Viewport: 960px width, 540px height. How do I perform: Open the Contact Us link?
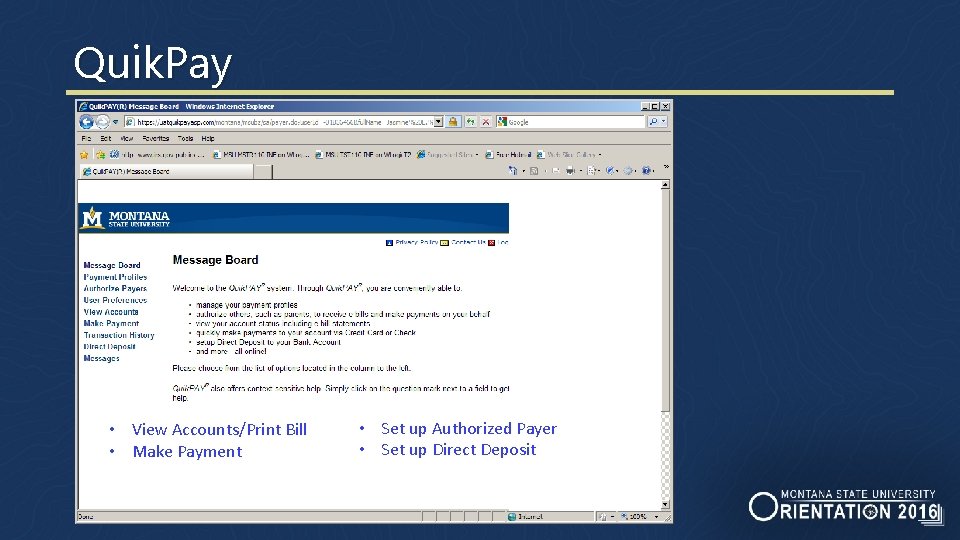click(468, 242)
